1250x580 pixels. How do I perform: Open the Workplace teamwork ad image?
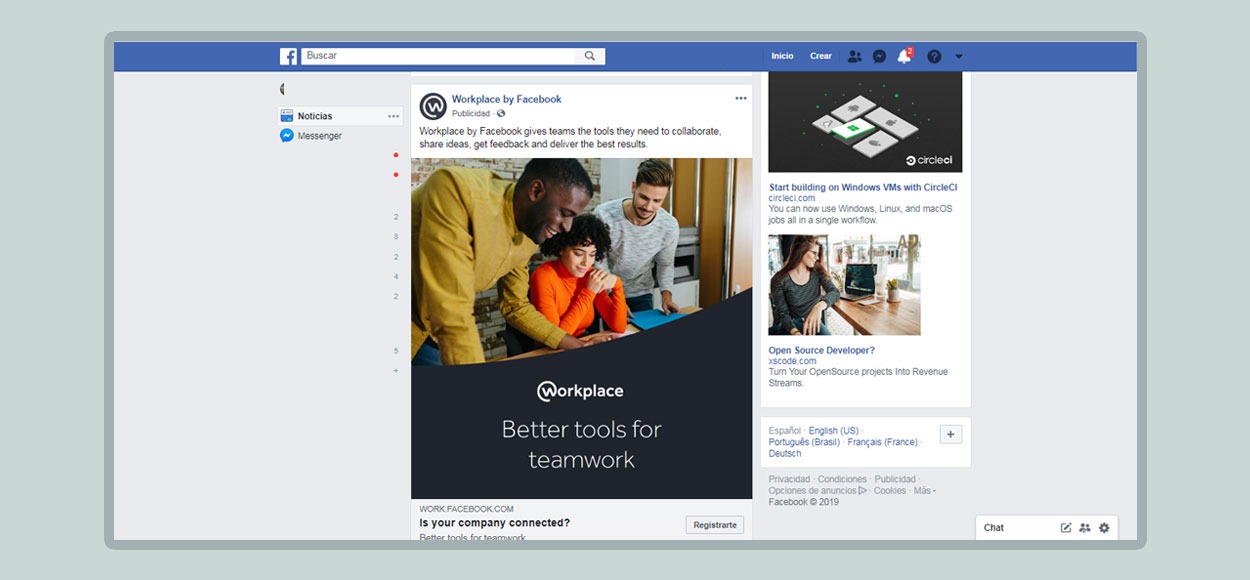click(581, 328)
